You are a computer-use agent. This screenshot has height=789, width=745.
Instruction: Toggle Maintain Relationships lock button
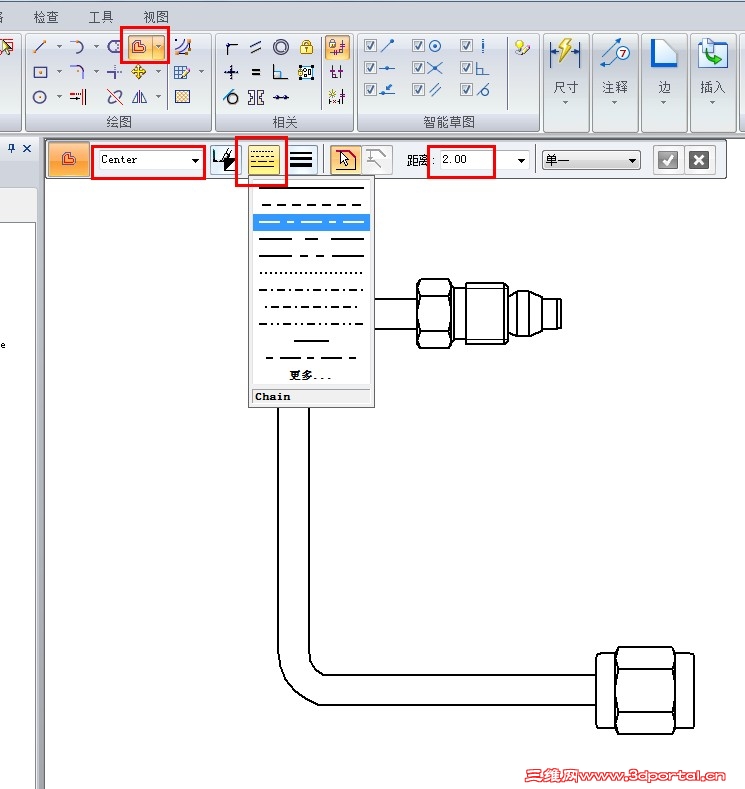337,47
